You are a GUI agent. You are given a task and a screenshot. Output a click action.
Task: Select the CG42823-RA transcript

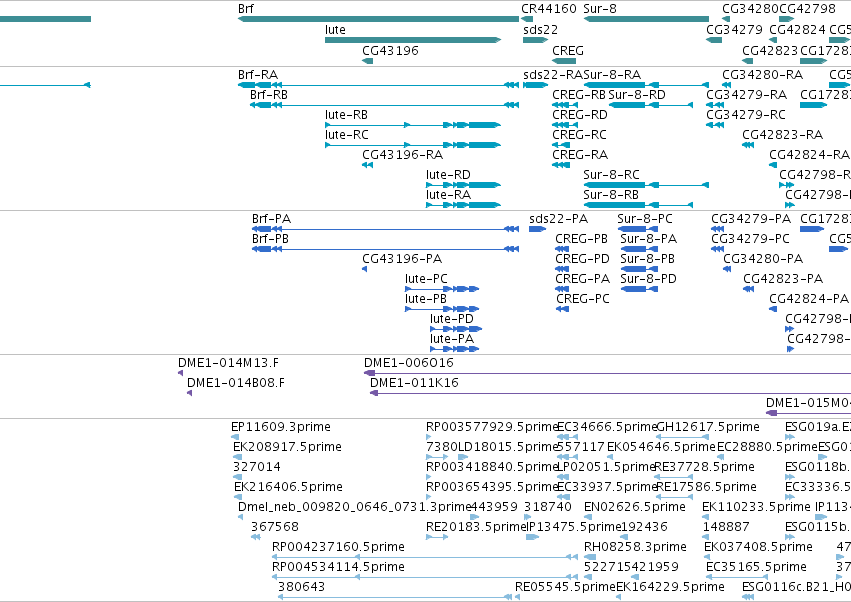click(748, 145)
